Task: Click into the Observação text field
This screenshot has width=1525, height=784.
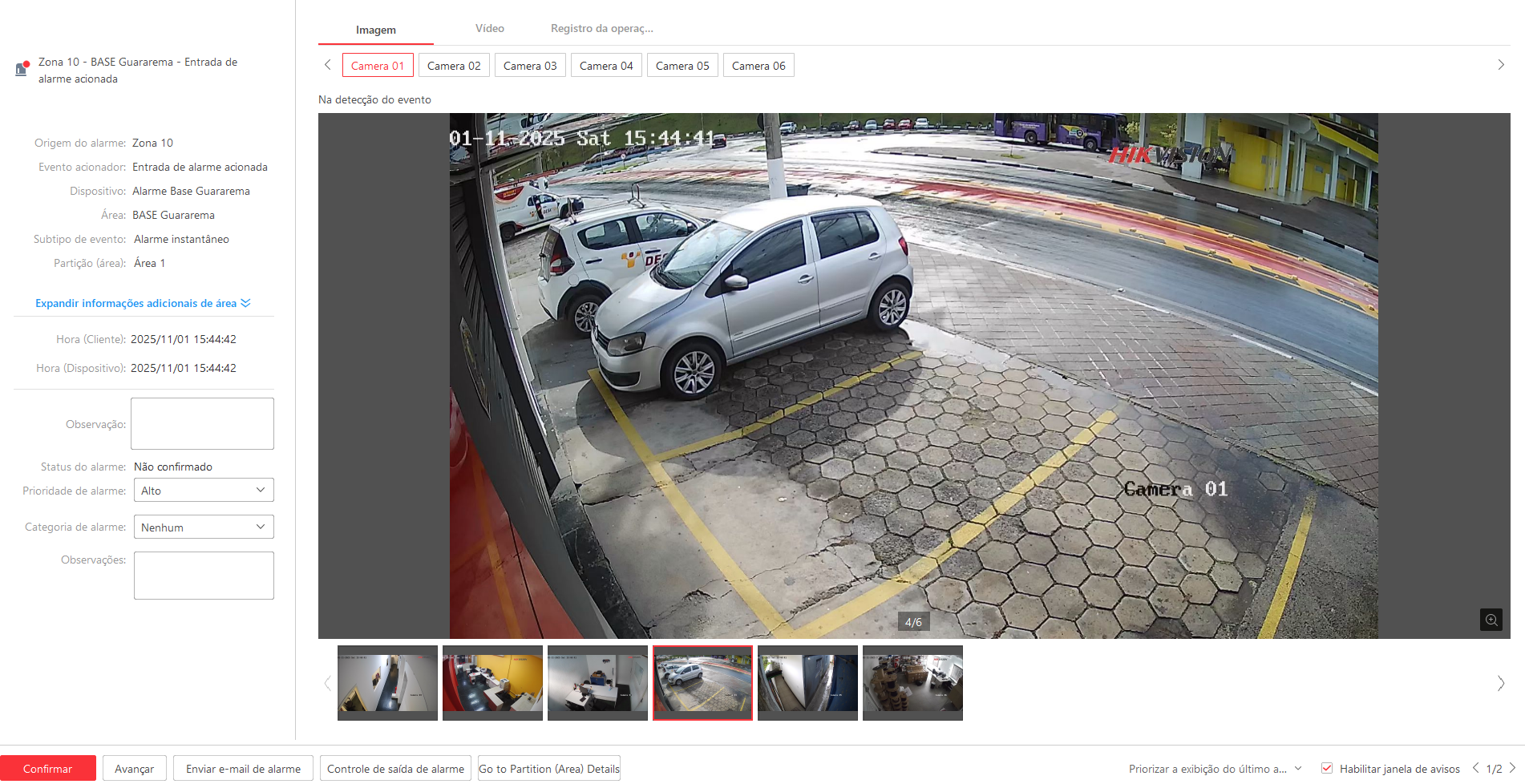Action: tap(202, 423)
